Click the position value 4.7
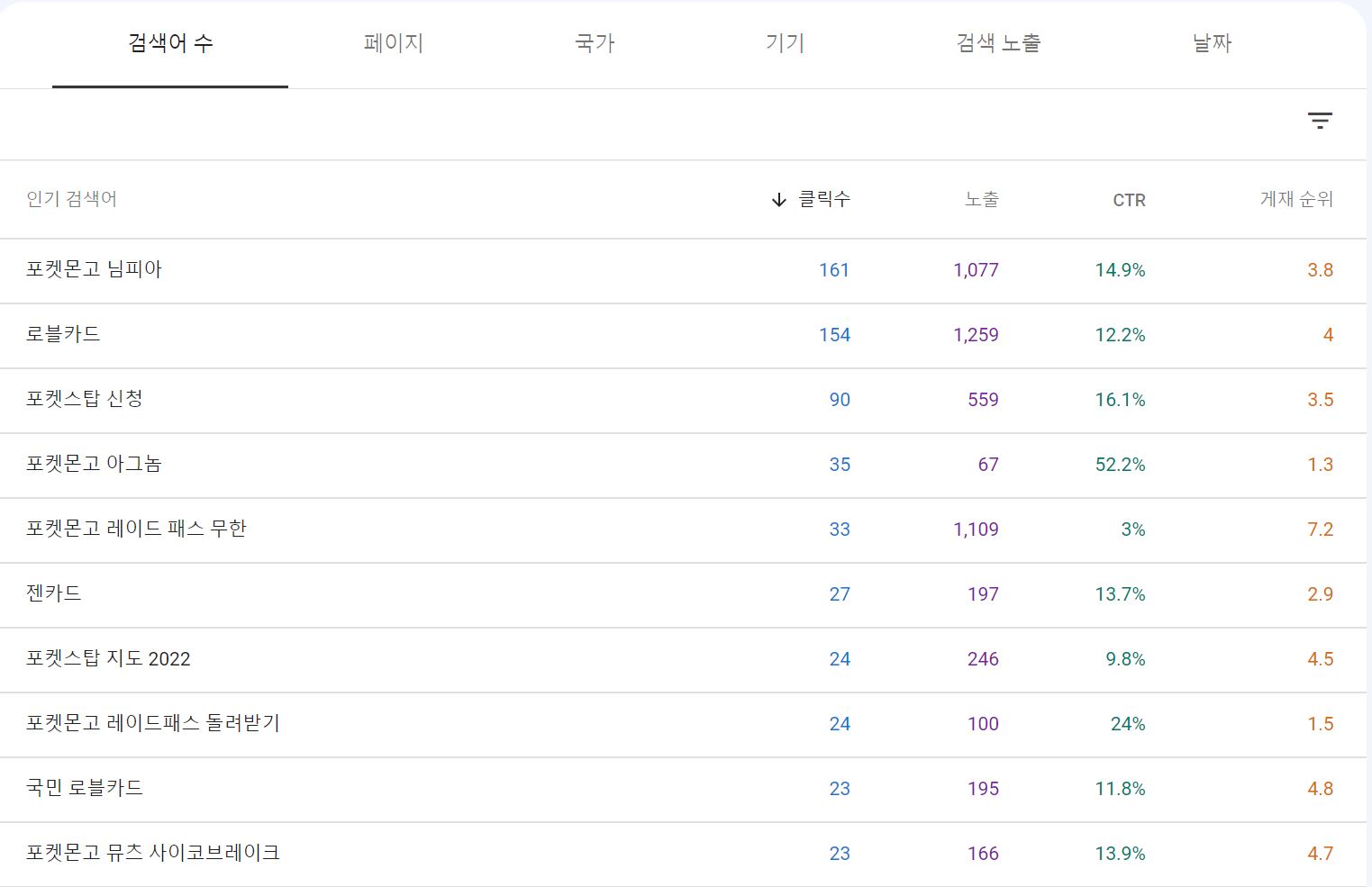This screenshot has width=1372, height=887. tap(1321, 854)
